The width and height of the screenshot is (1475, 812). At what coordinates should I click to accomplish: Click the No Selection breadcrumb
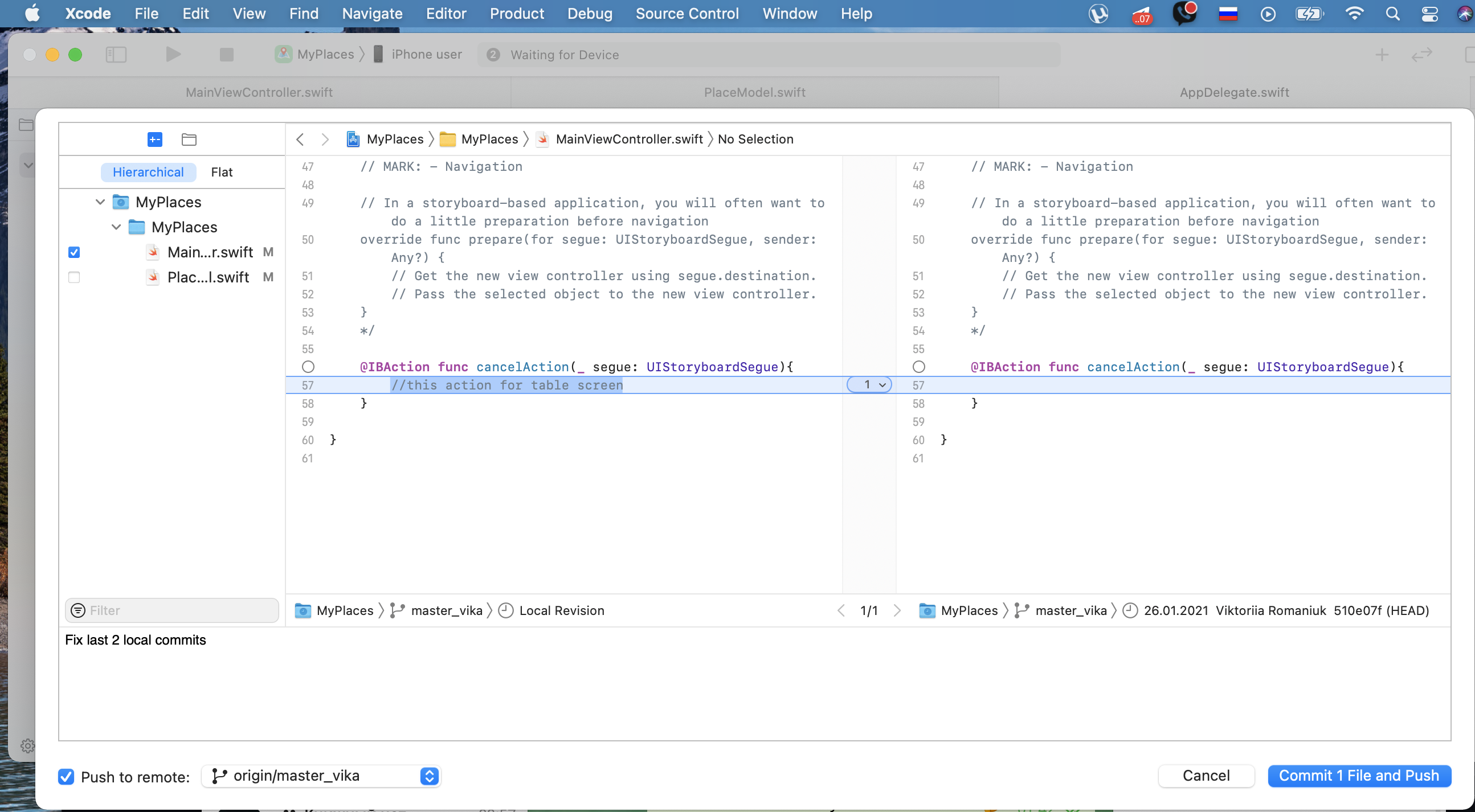tap(755, 139)
